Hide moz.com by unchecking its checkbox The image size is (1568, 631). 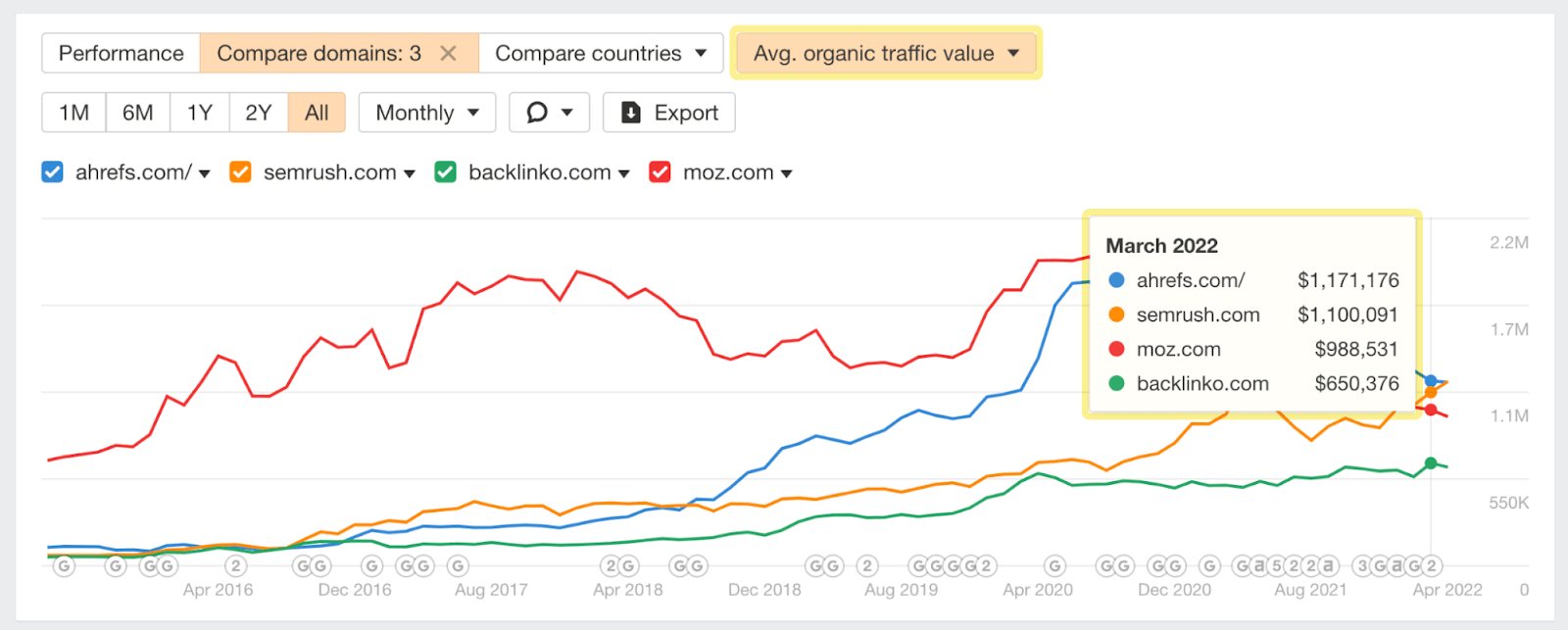coord(660,171)
